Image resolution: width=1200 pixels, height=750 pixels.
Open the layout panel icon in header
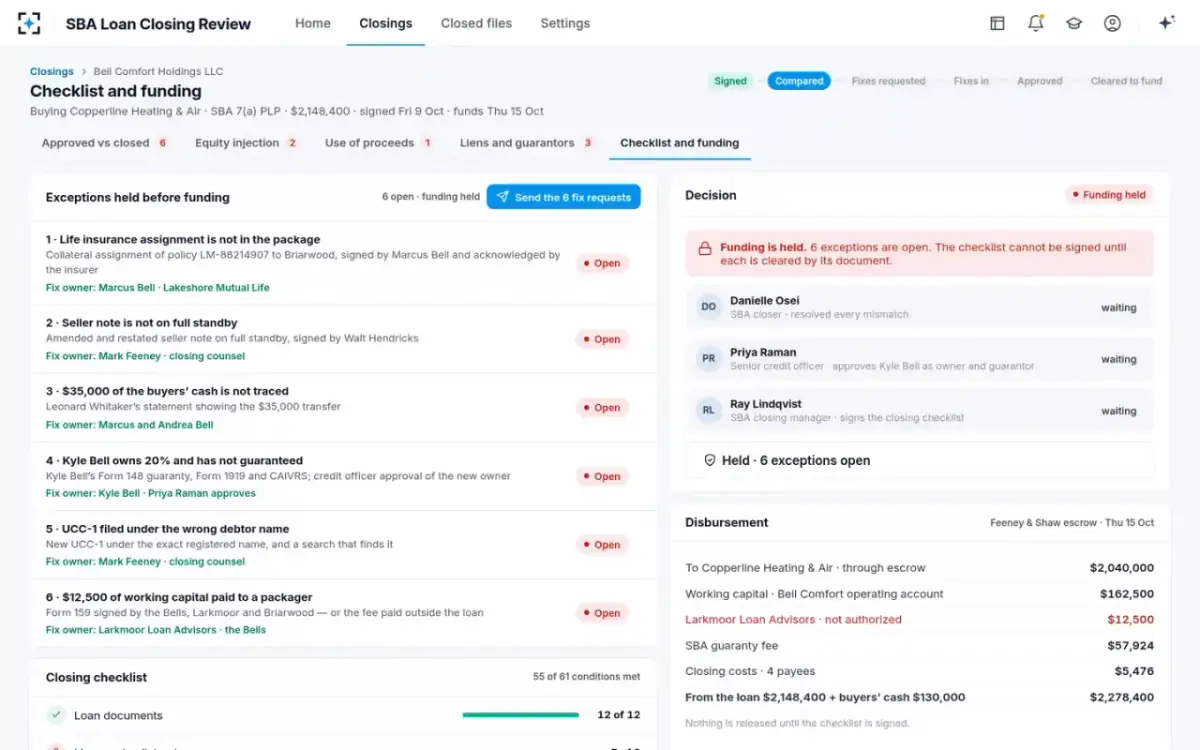point(997,23)
